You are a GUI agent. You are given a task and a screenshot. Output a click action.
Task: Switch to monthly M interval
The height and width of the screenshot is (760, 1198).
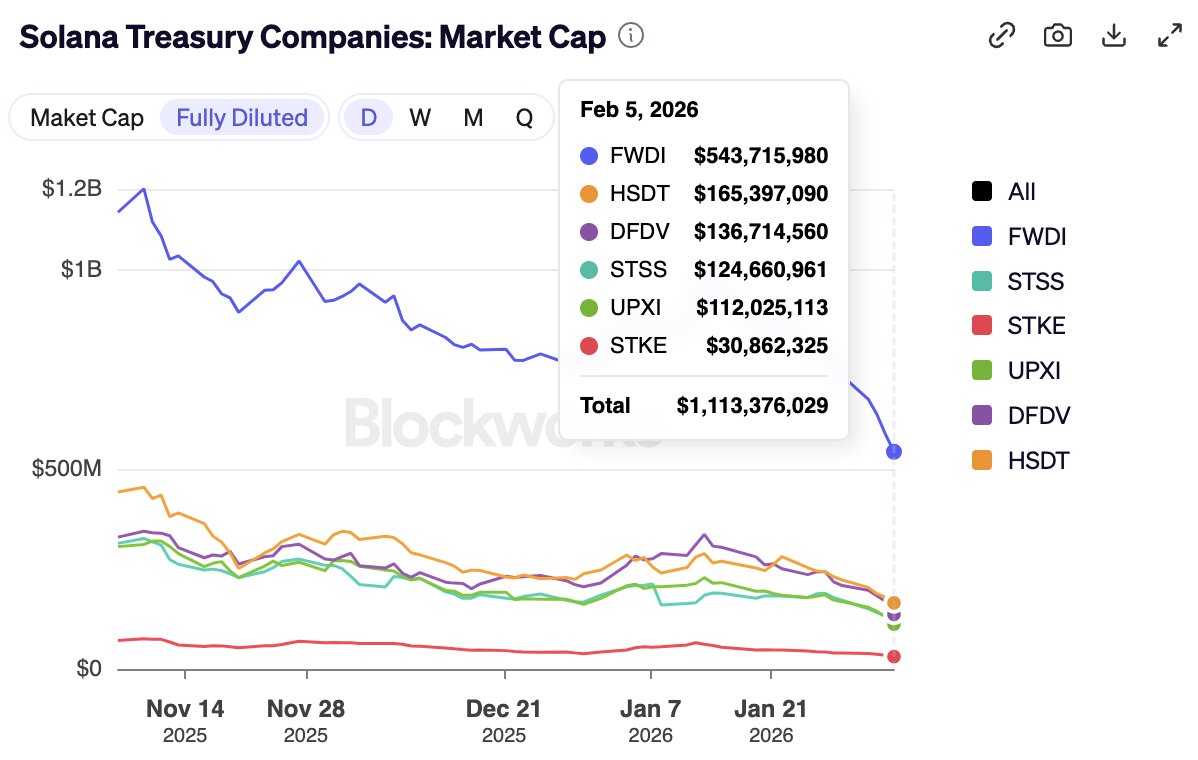(473, 118)
